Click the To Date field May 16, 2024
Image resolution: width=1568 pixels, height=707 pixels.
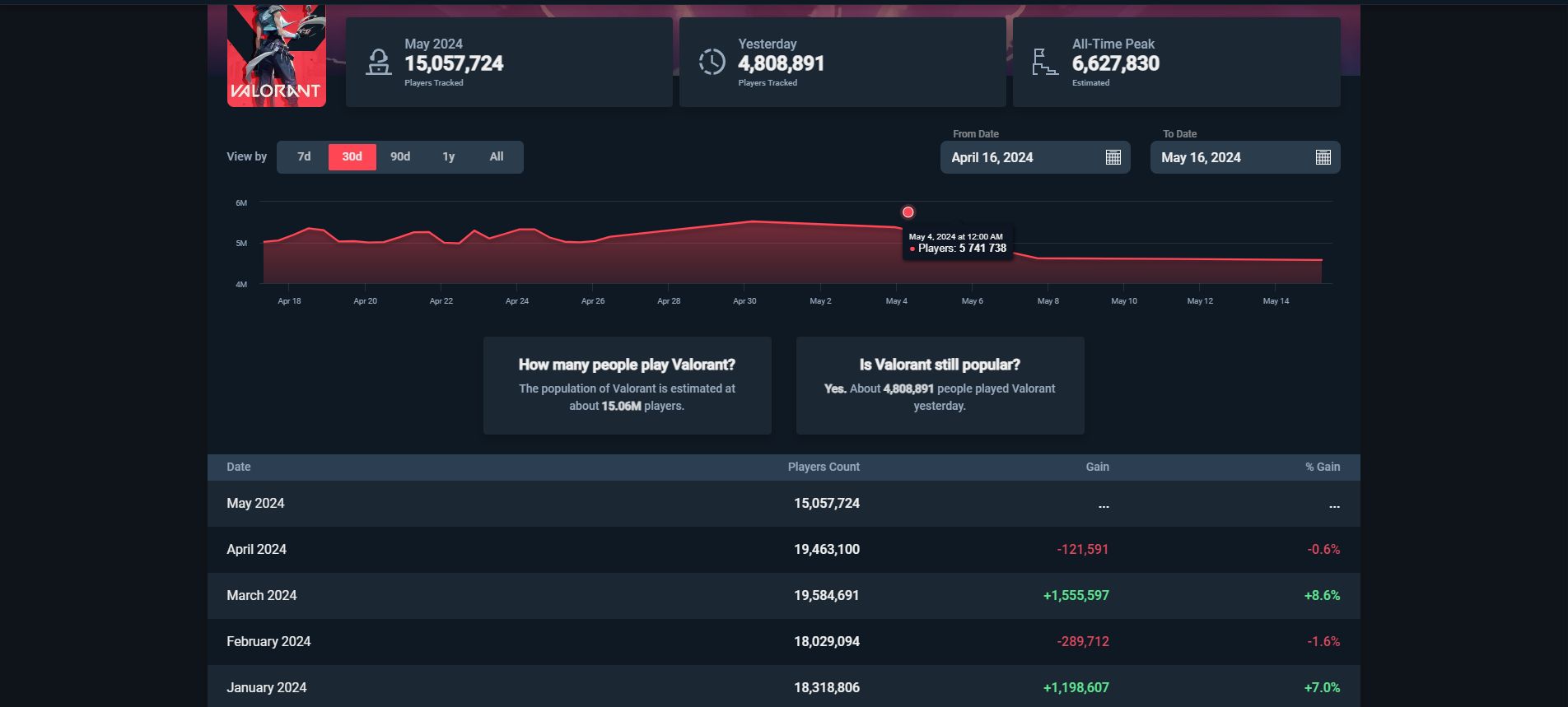coord(1245,157)
